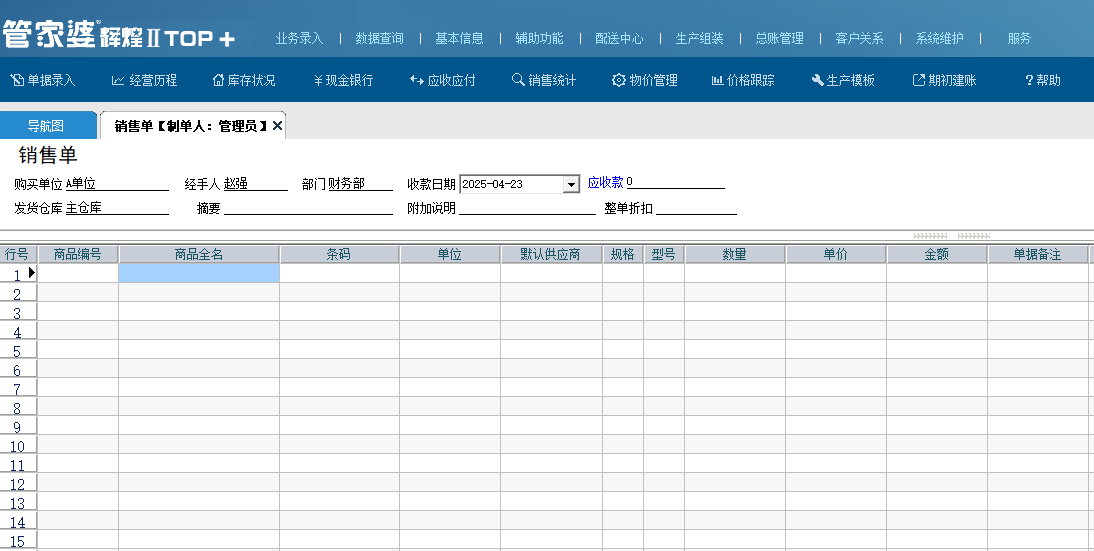
Task: Click the 规格 column header
Action: tap(622, 255)
